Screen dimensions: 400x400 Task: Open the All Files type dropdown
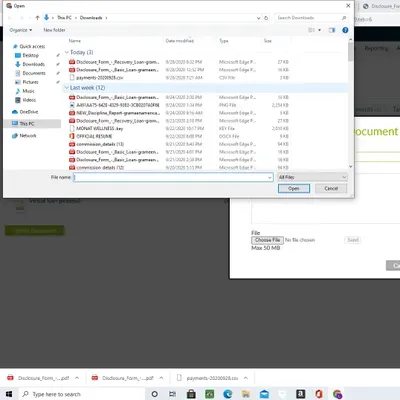[x=312, y=177]
